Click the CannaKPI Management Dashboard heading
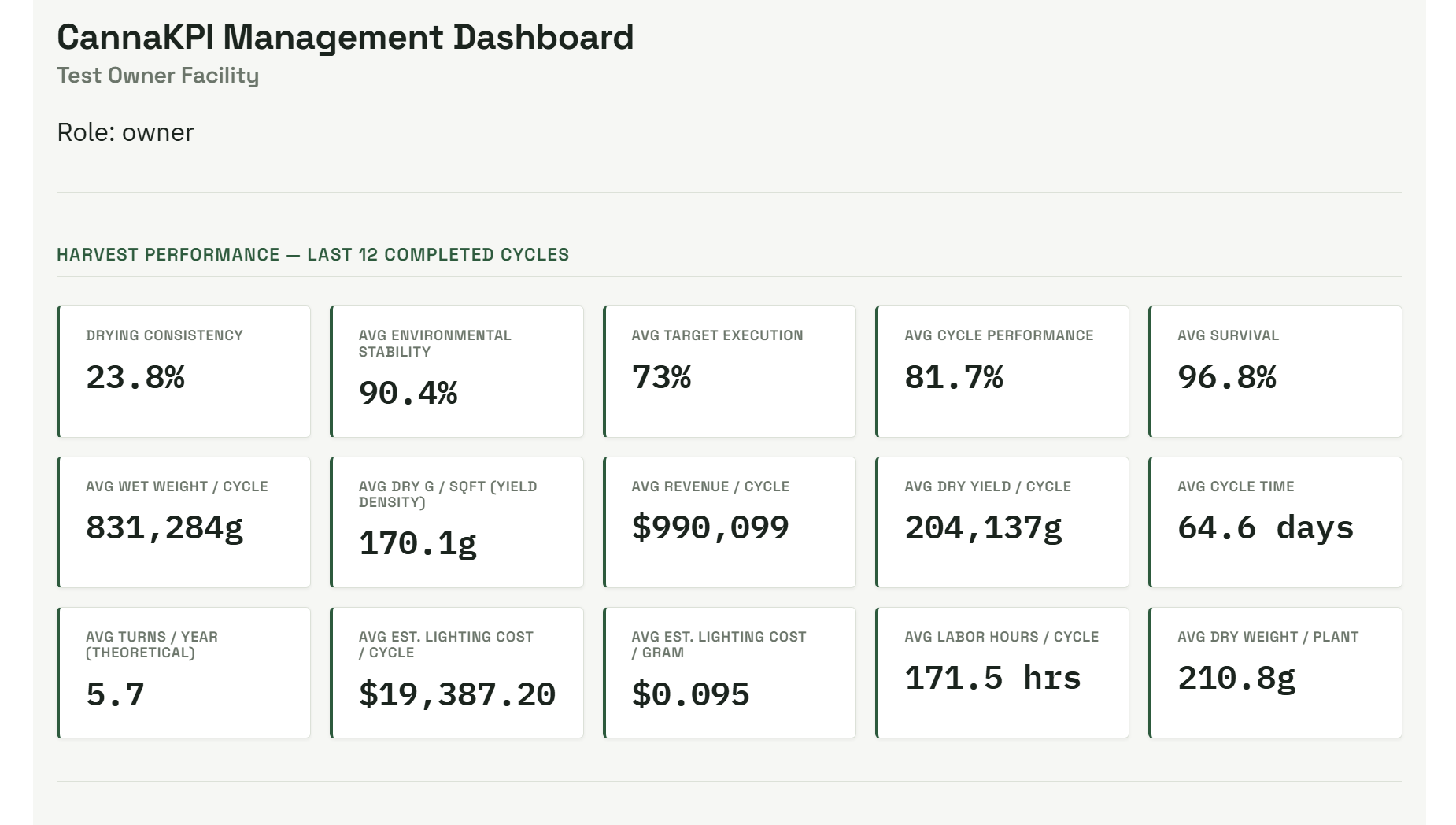This screenshot has height=825, width=1456. (345, 37)
